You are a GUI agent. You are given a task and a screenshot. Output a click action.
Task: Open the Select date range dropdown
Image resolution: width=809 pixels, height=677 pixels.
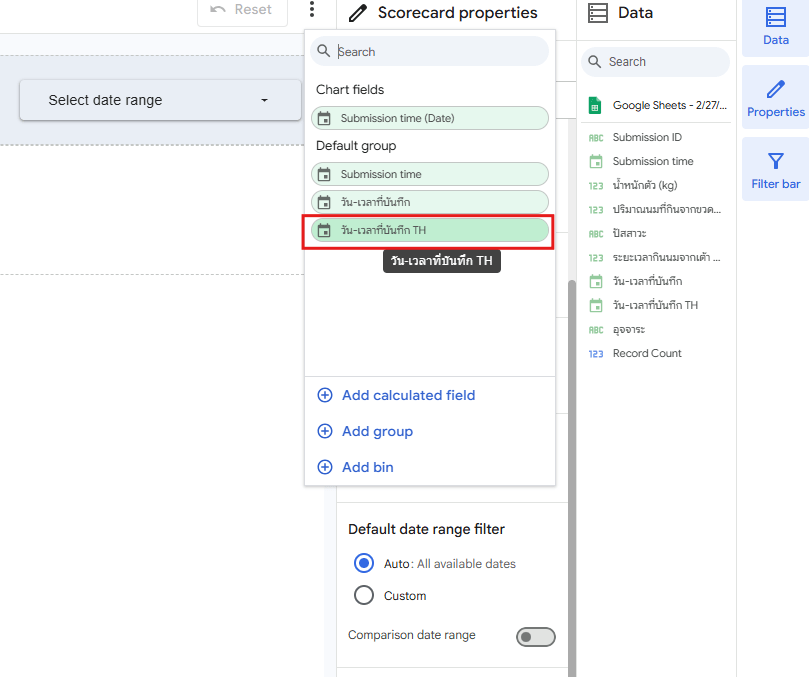pos(160,100)
